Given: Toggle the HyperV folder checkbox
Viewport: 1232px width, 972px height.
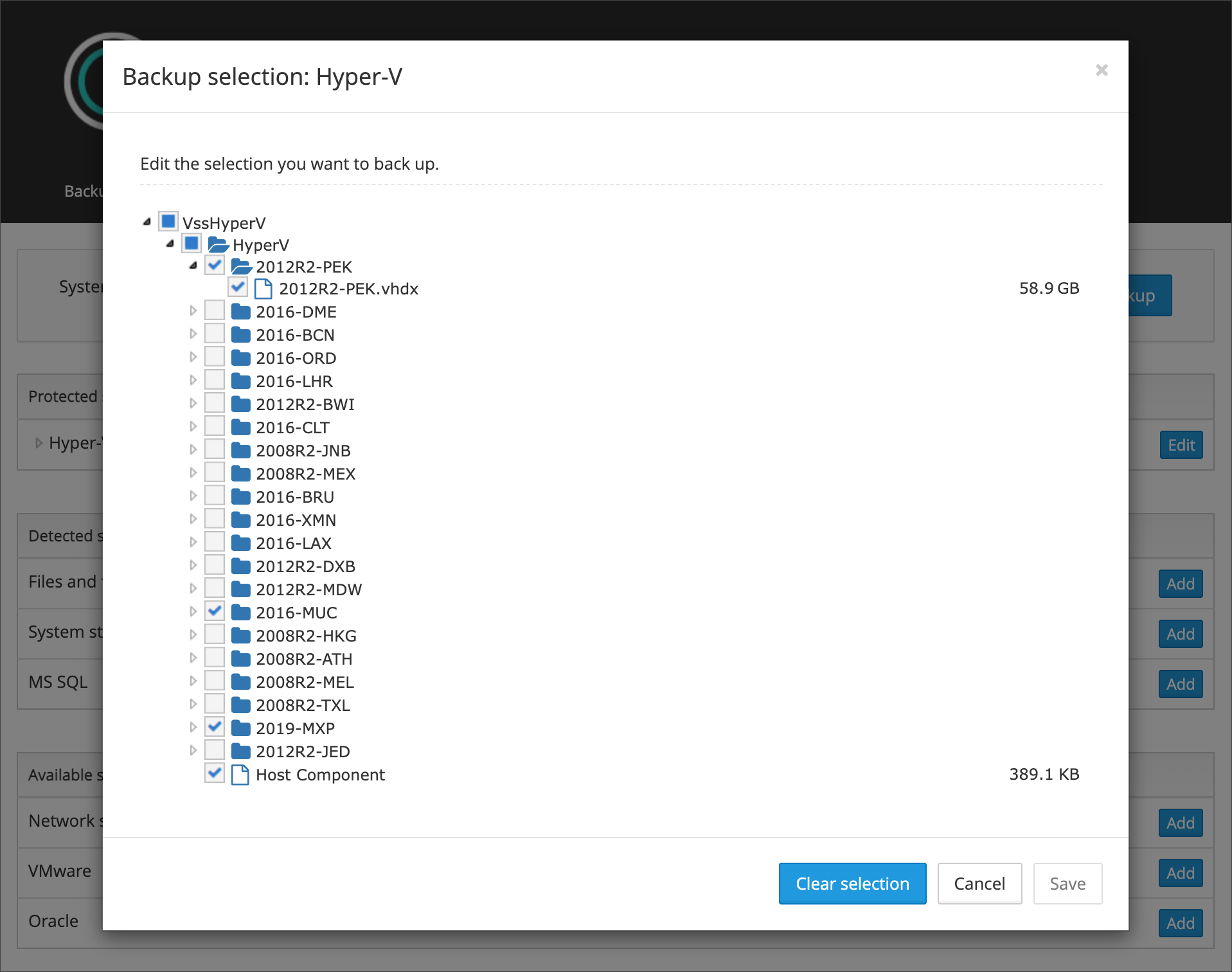Looking at the screenshot, I should tap(192, 244).
